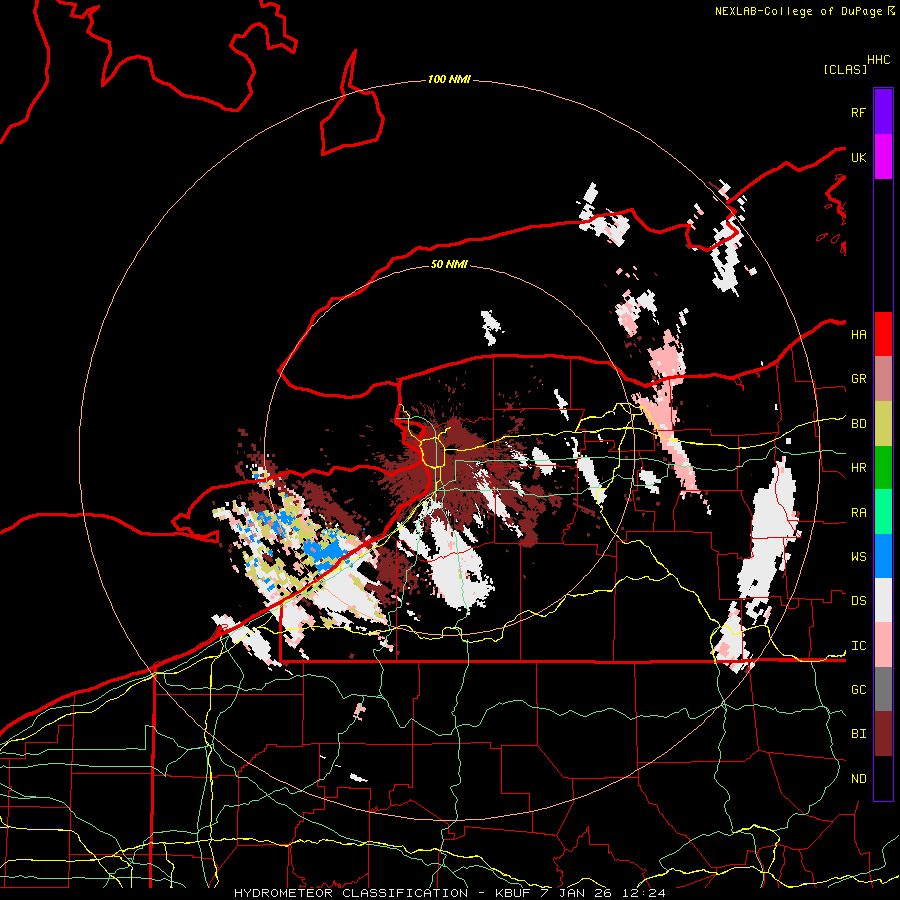900x900 pixels.
Task: Click the DS legend label
Action: (x=858, y=601)
